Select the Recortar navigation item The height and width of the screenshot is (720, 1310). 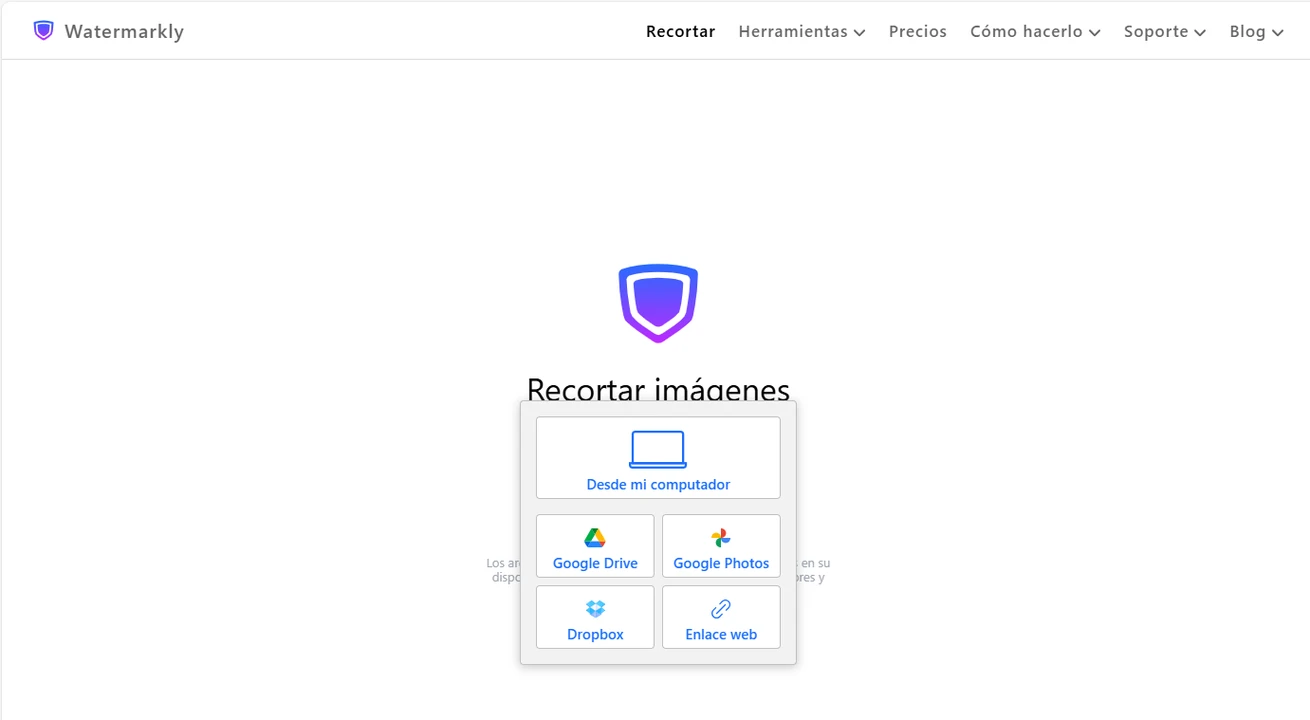click(x=680, y=32)
